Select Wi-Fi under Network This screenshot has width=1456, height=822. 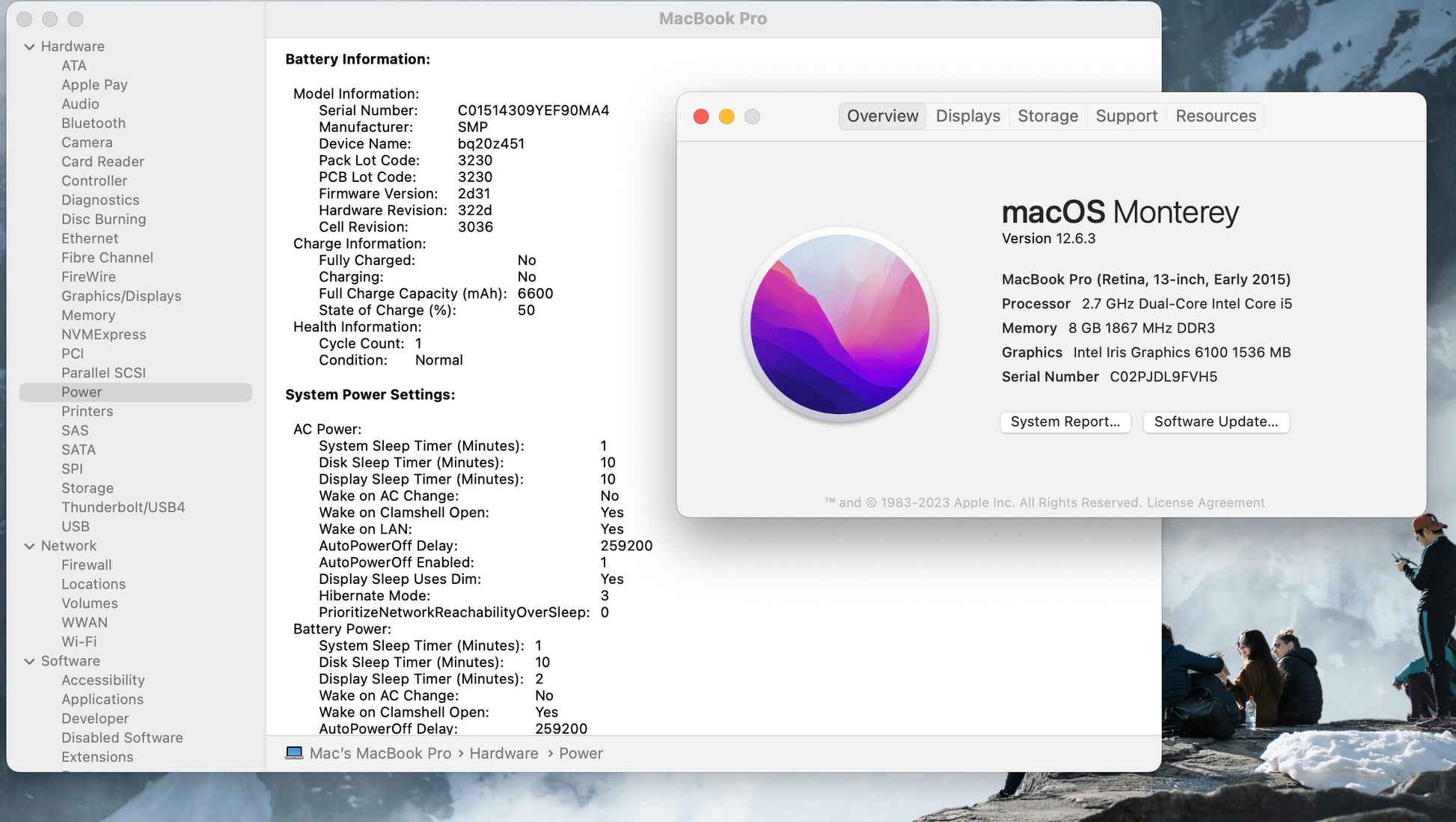(79, 642)
